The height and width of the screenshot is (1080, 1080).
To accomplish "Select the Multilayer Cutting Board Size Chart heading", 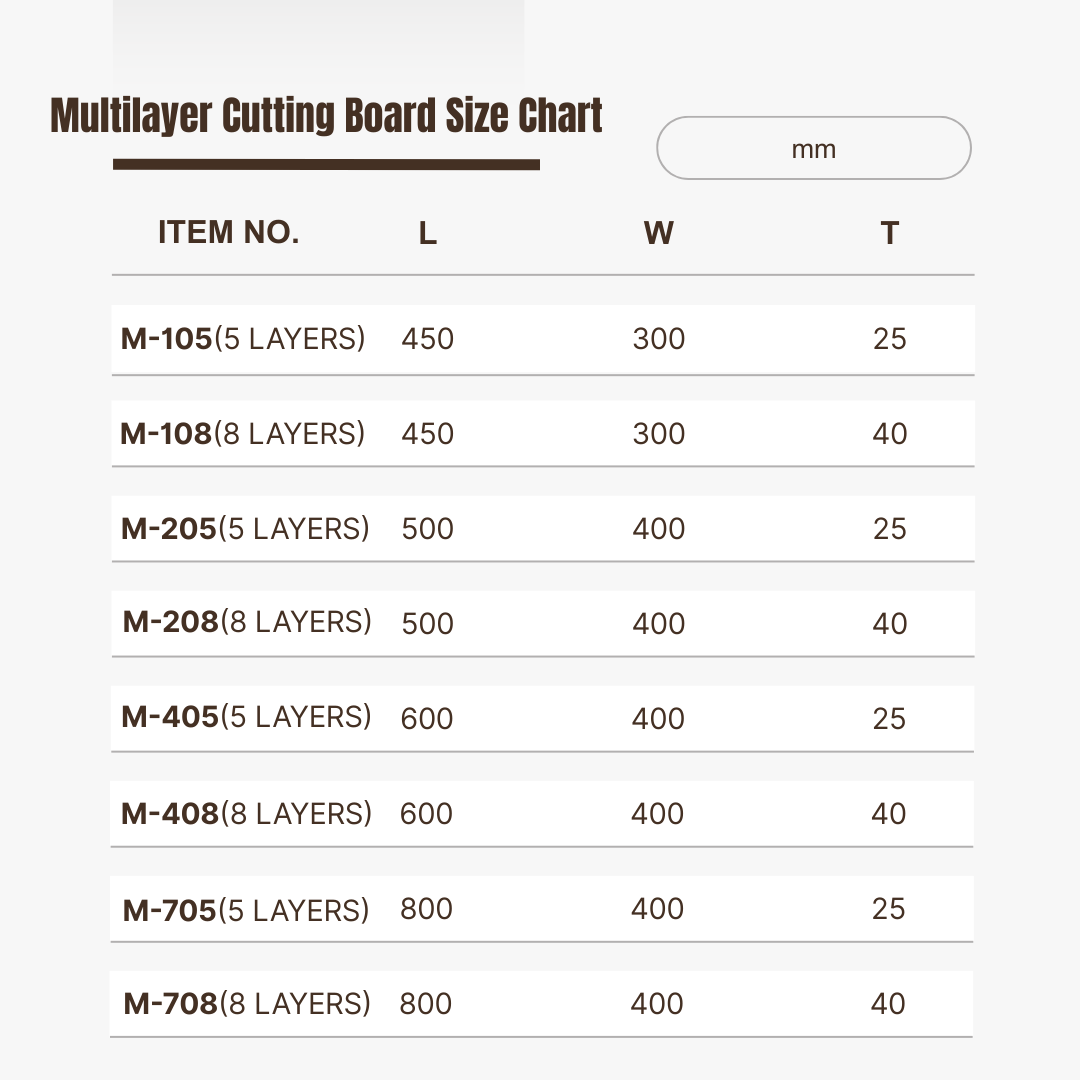I will 326,115.
